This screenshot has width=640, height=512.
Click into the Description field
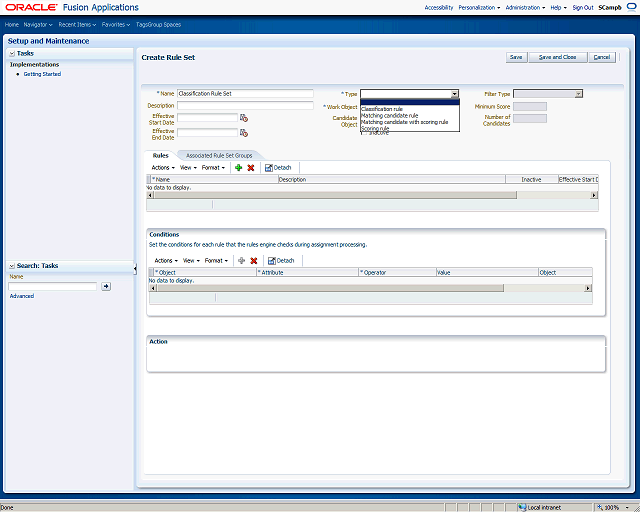pos(245,105)
